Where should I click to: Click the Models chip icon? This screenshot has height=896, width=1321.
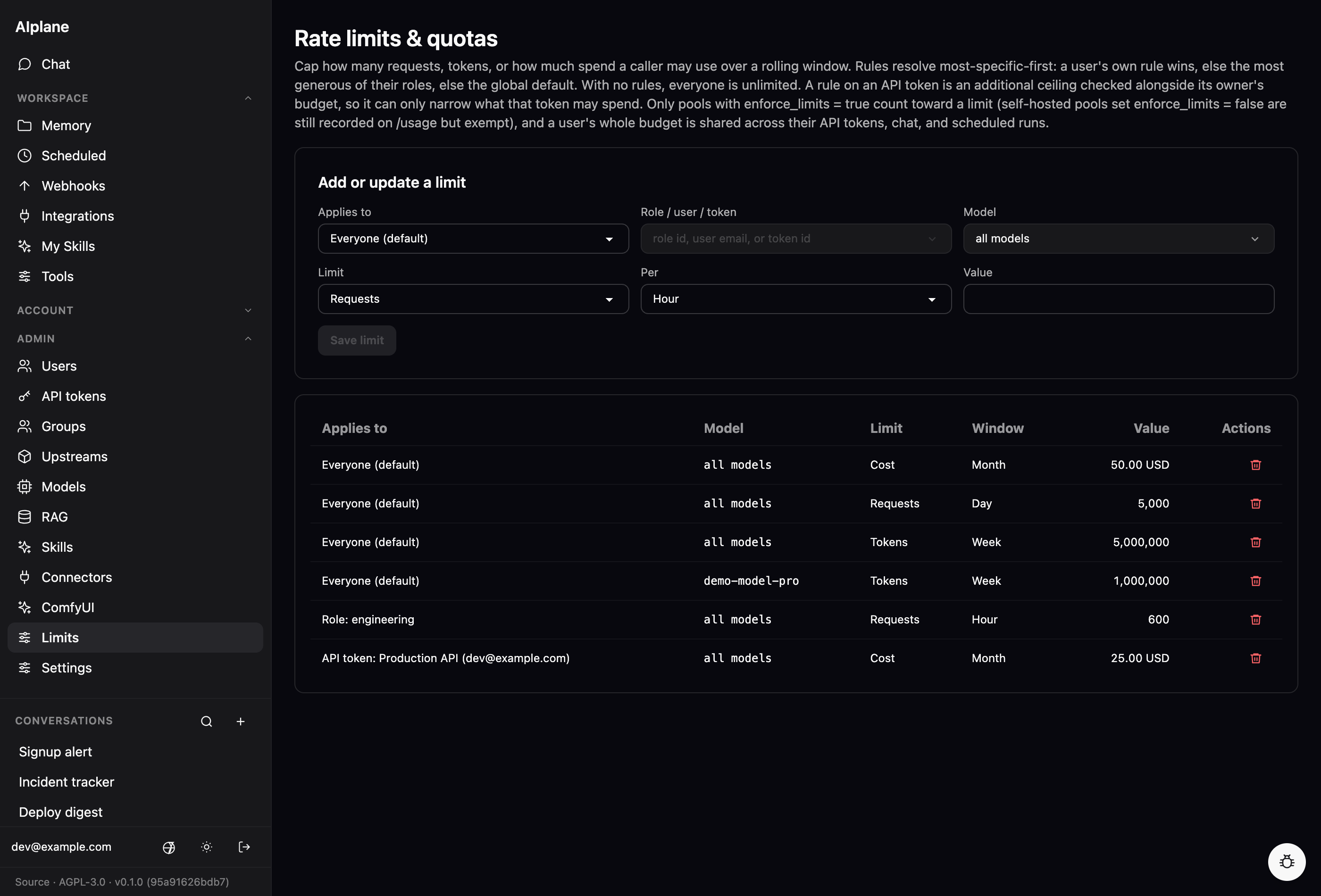[25, 486]
